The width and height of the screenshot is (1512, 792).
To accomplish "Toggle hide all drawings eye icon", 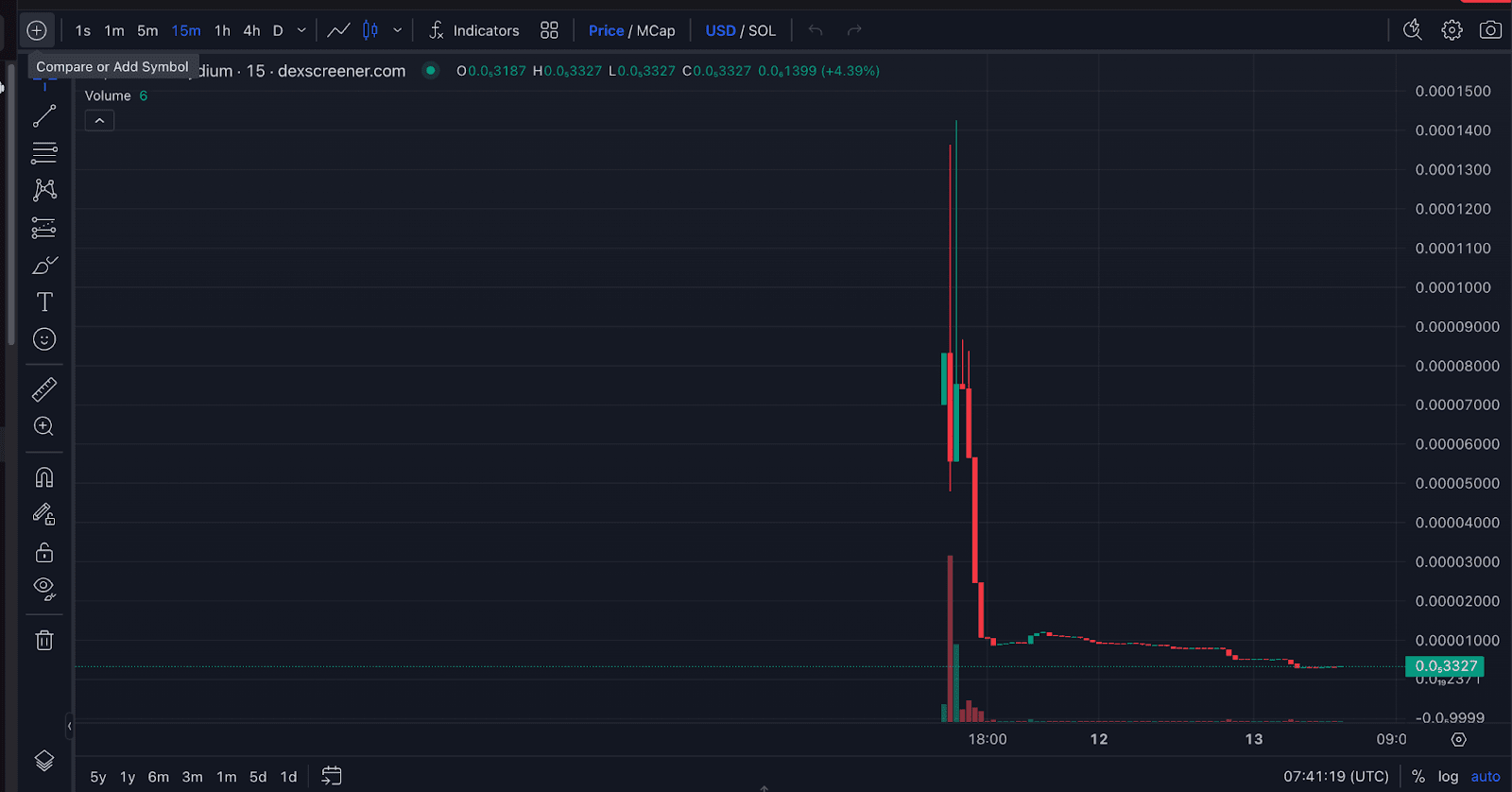I will click(44, 589).
